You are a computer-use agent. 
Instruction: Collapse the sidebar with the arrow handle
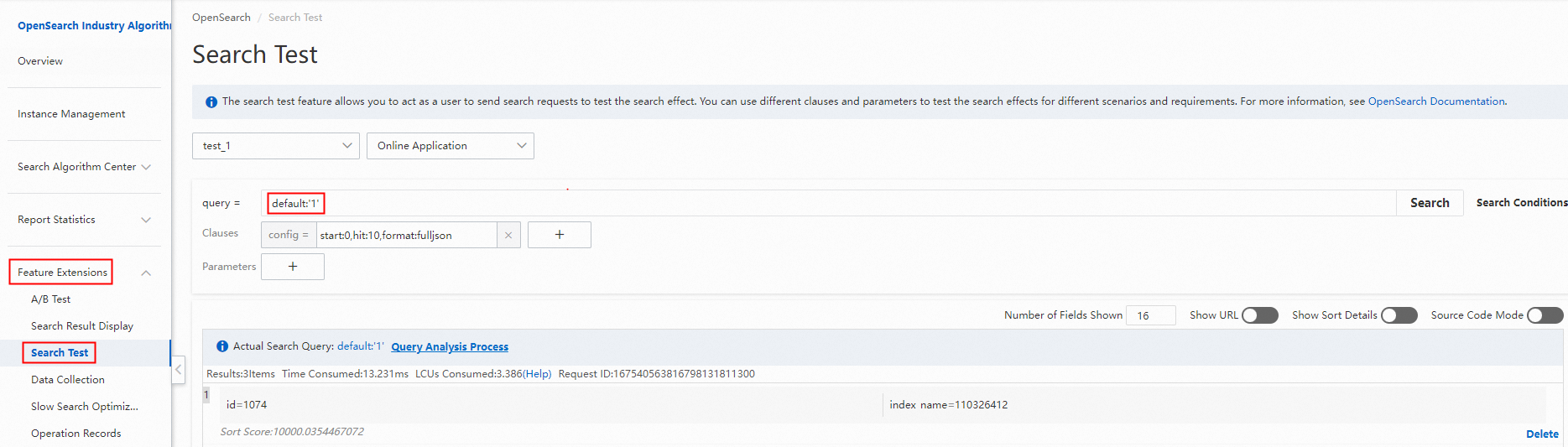(178, 369)
